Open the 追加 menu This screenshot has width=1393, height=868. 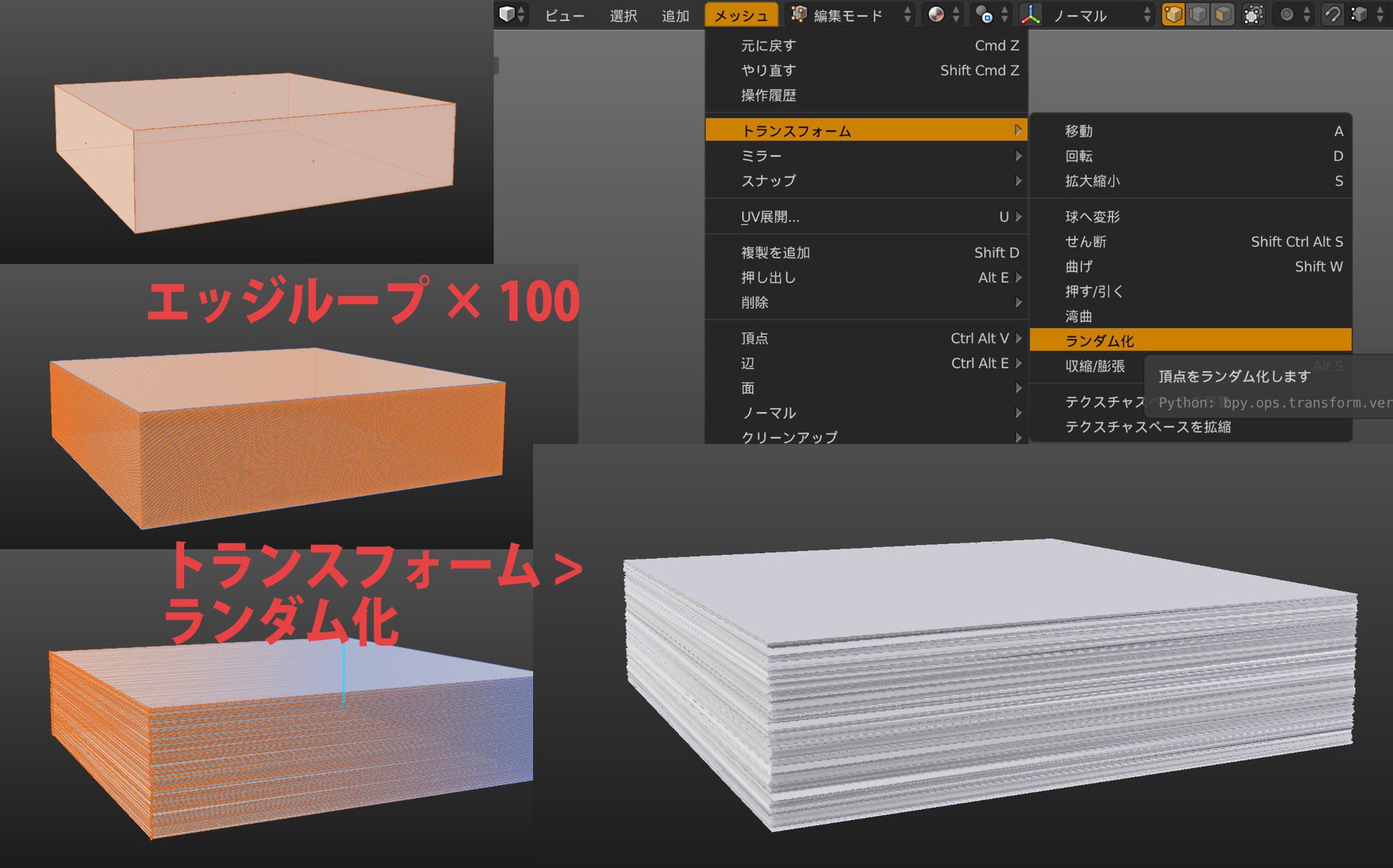click(x=675, y=16)
